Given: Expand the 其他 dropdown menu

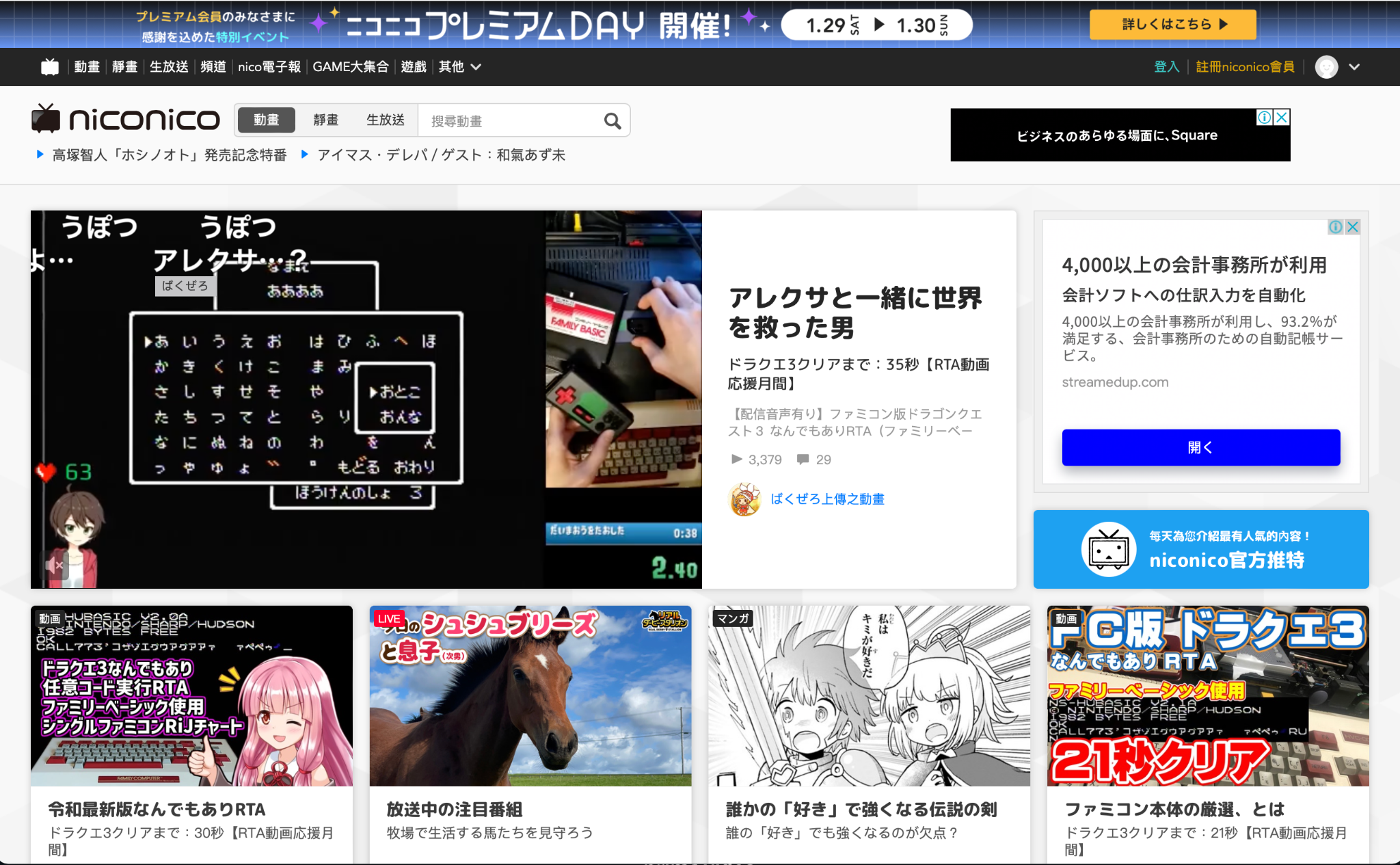Looking at the screenshot, I should click(459, 67).
